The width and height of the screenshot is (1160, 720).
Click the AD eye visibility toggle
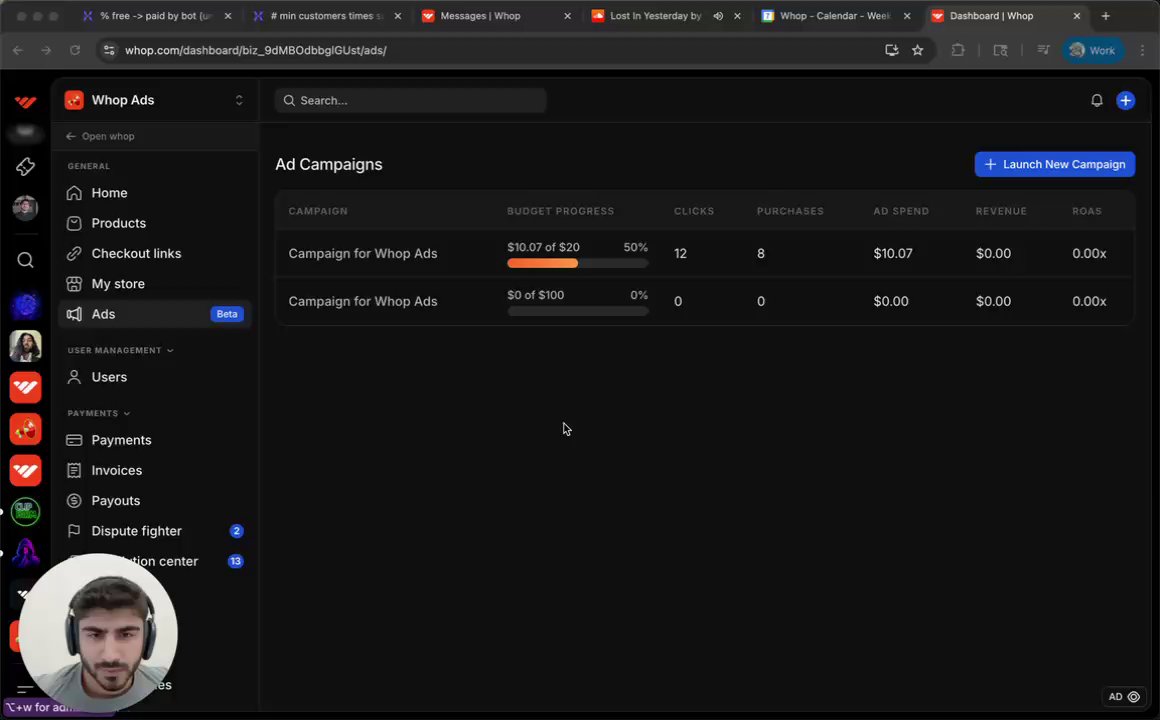[1124, 696]
